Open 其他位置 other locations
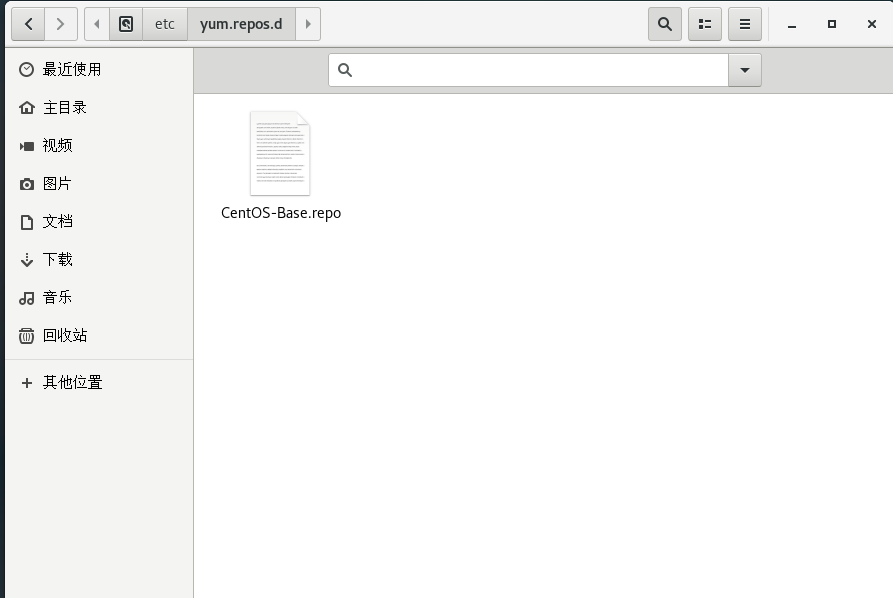This screenshot has height=598, width=893. (99, 383)
